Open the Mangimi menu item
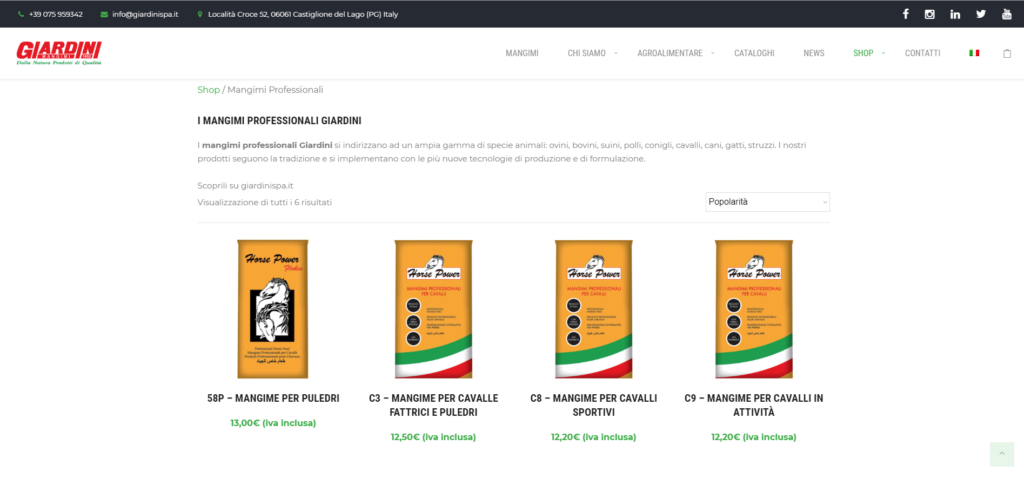The width and height of the screenshot is (1024, 479). click(x=522, y=54)
